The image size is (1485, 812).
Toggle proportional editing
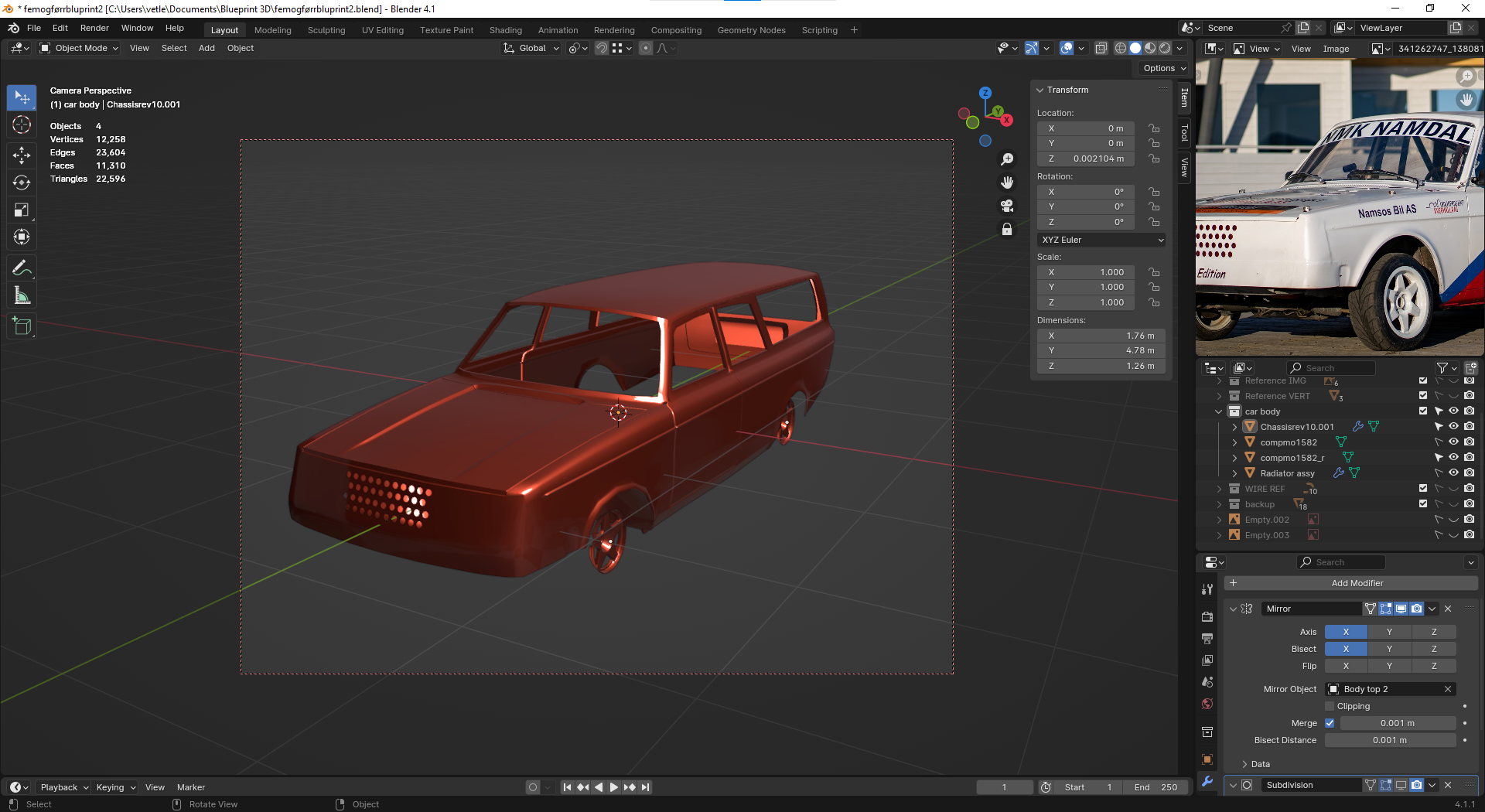[646, 48]
